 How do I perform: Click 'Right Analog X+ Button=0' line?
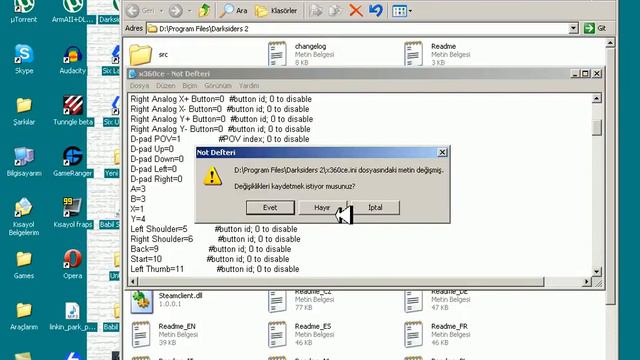221,99
